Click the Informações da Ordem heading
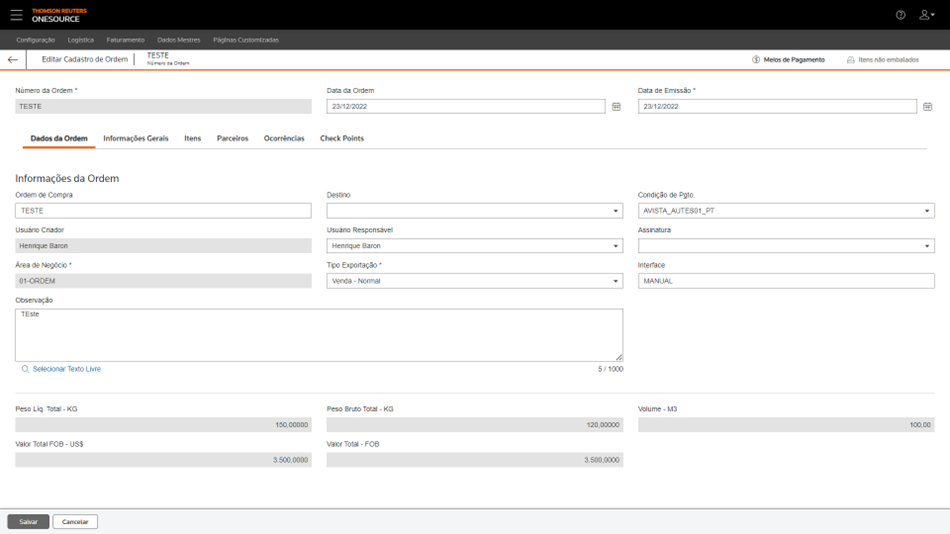This screenshot has width=950, height=534. pyautogui.click(x=67, y=179)
